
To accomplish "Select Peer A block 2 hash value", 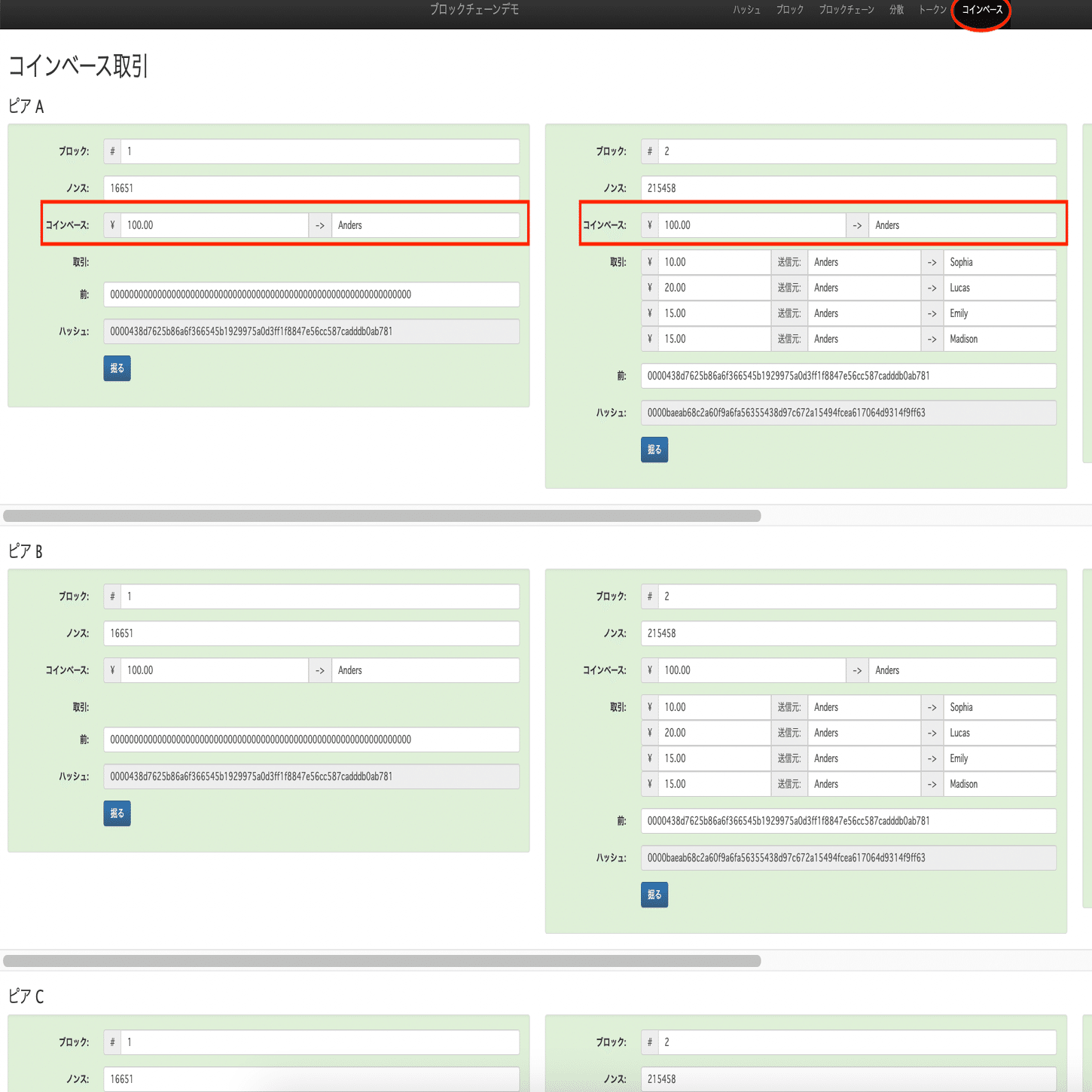I will pos(849,413).
